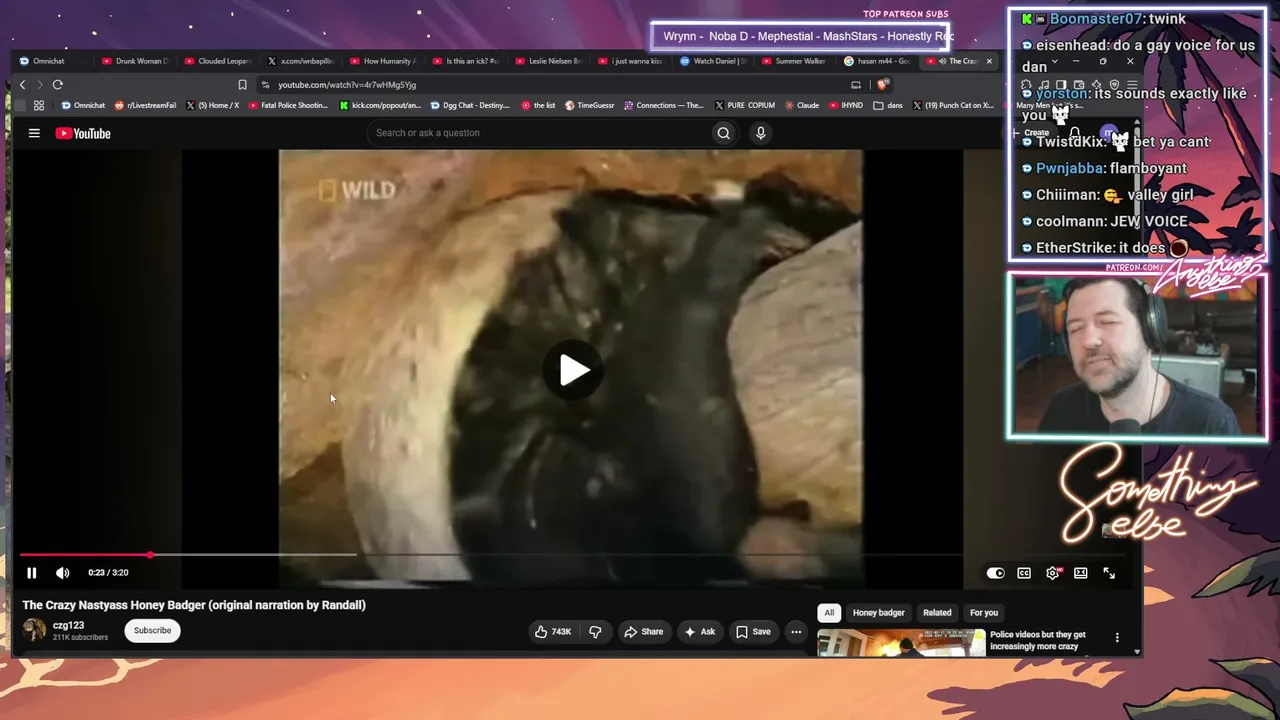Save the video to a playlist
The height and width of the screenshot is (720, 1280).
[753, 632]
